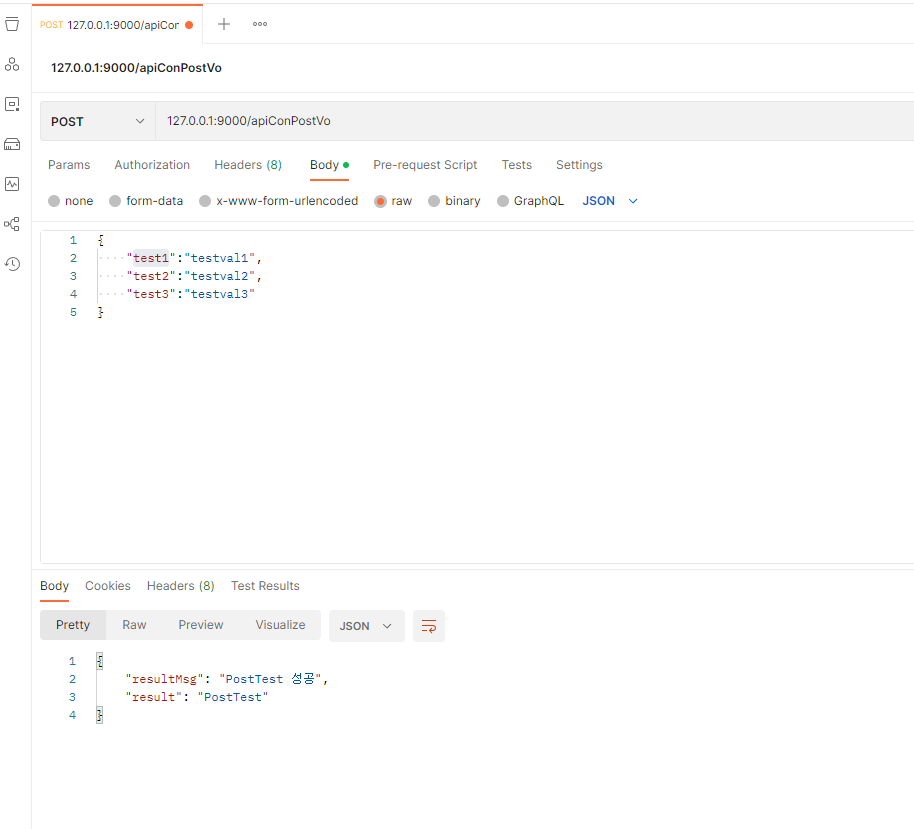Click the "test3" key in request body
Viewport: 914px width, 829px height.
tap(151, 294)
